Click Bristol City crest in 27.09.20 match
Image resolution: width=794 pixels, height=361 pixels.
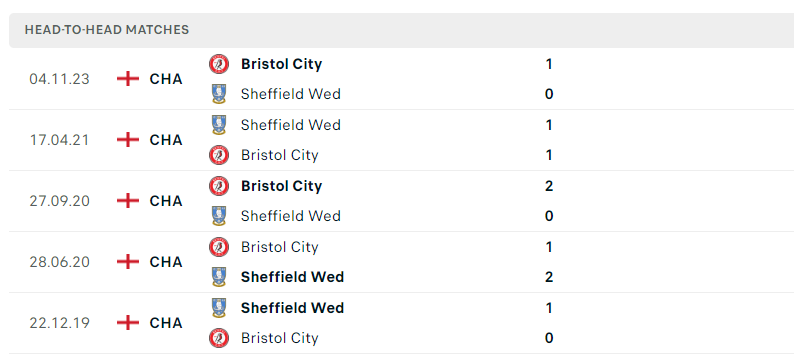click(x=219, y=186)
